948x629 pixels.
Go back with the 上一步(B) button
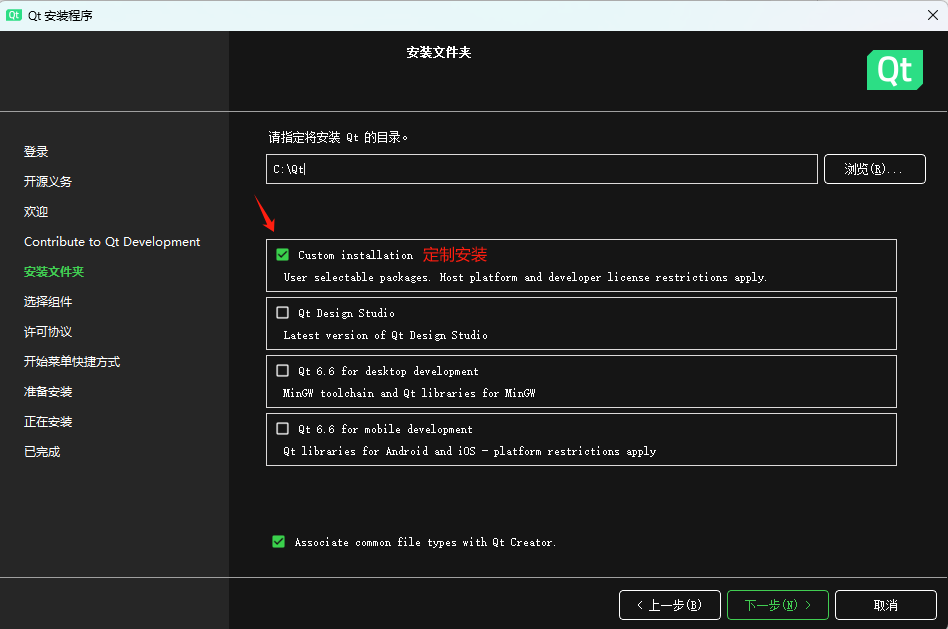pos(669,605)
